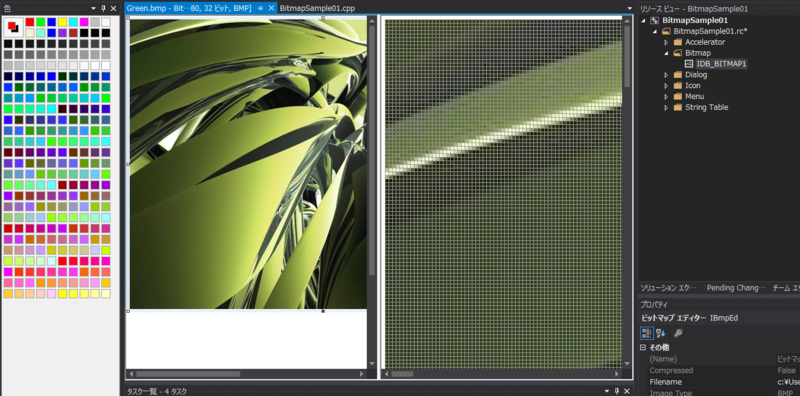This screenshot has width=800, height=396.
Task: Pin the Green.bmp tab
Action: (260, 8)
